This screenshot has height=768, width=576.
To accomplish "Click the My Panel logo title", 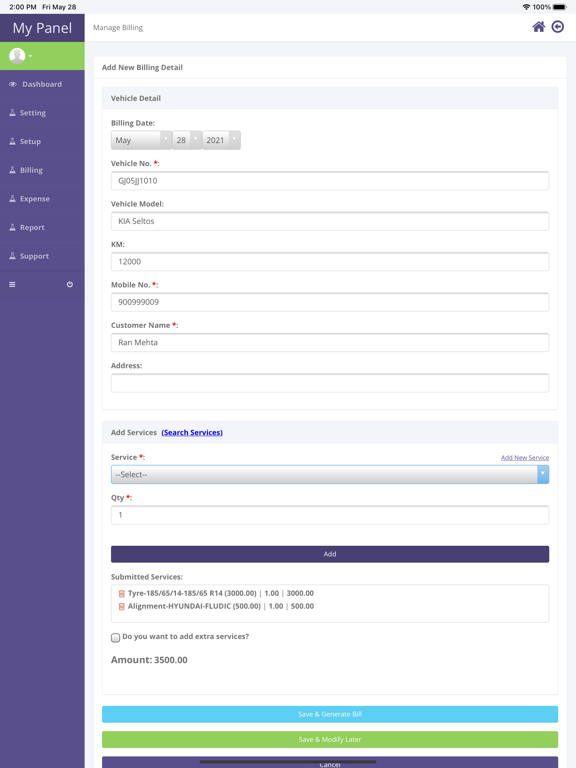I will click(x=42, y=28).
